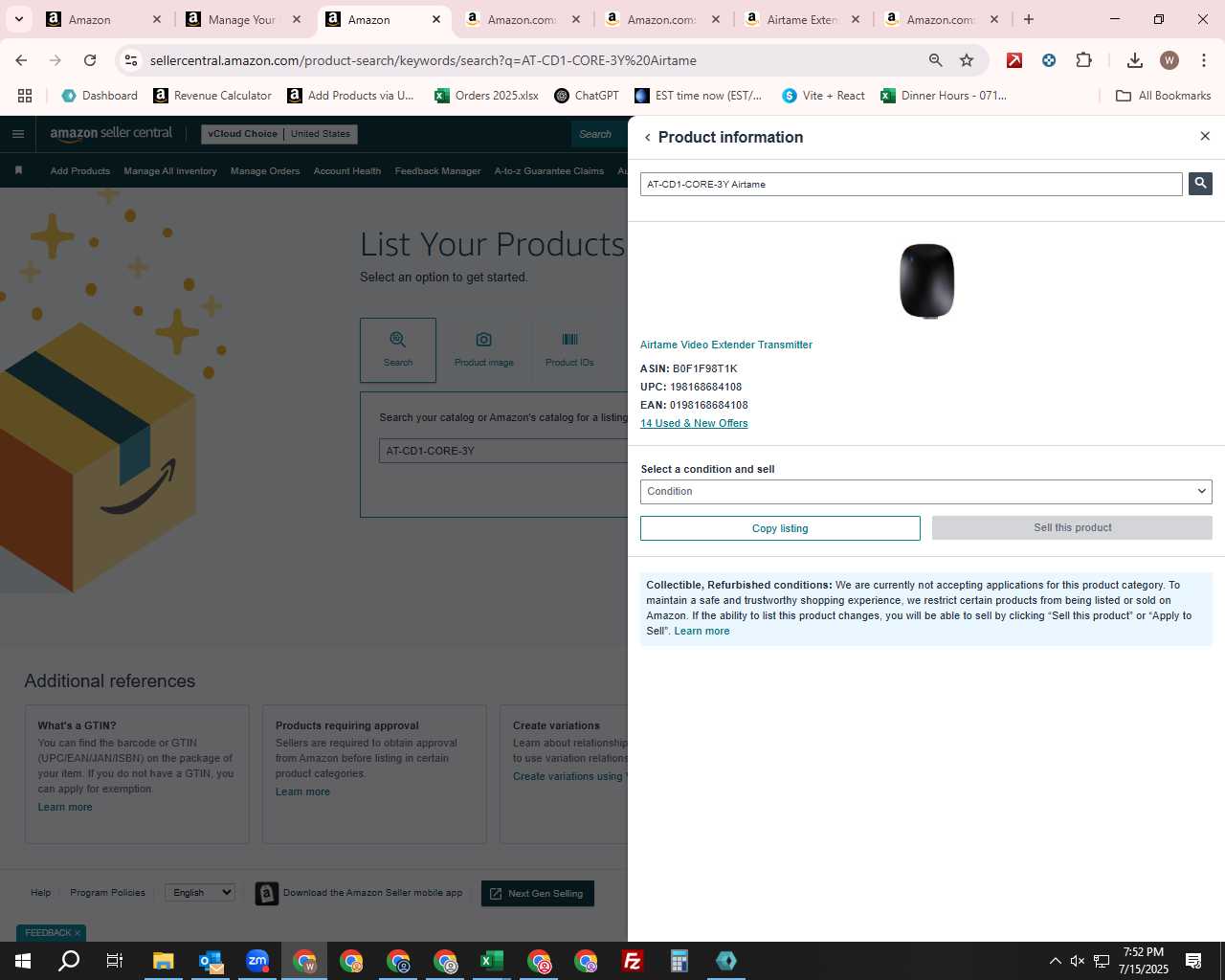Viewport: 1225px width, 980px height.
Task: Open A-to-z Guarantee Claims menu item
Action: pos(549,171)
